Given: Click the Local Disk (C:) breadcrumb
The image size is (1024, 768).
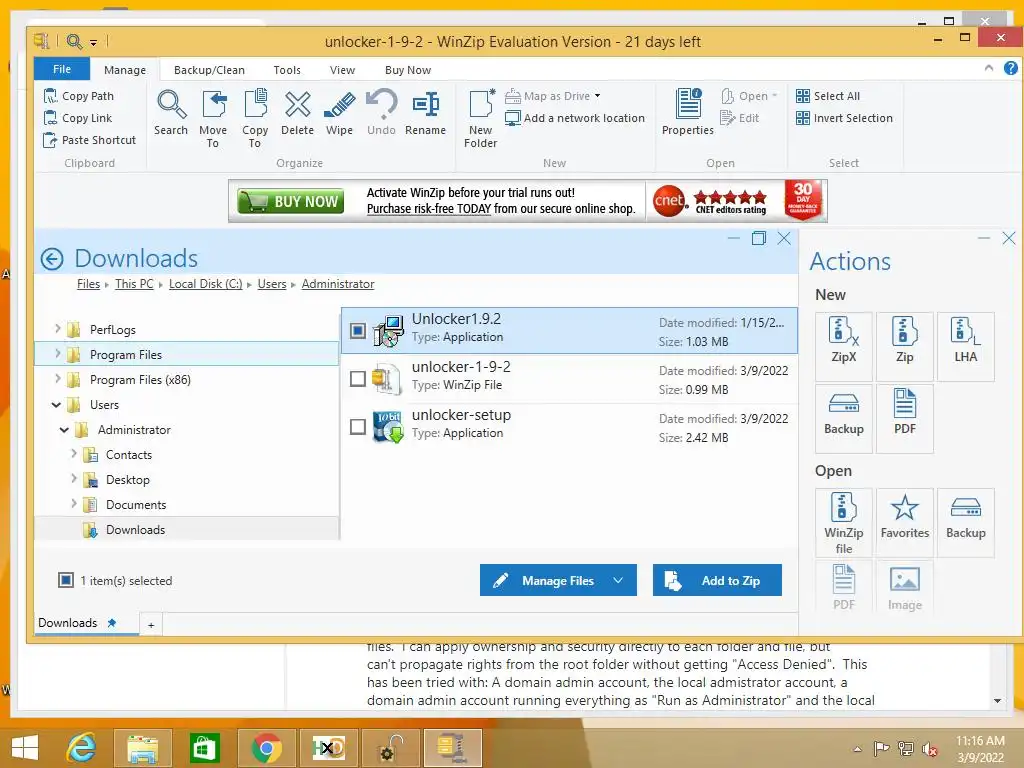Looking at the screenshot, I should [205, 284].
